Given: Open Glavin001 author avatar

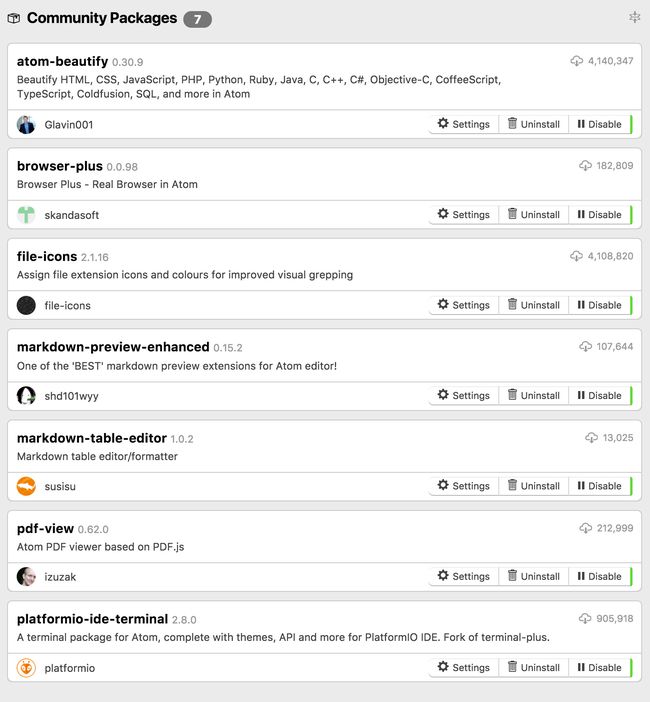Looking at the screenshot, I should pos(26,124).
